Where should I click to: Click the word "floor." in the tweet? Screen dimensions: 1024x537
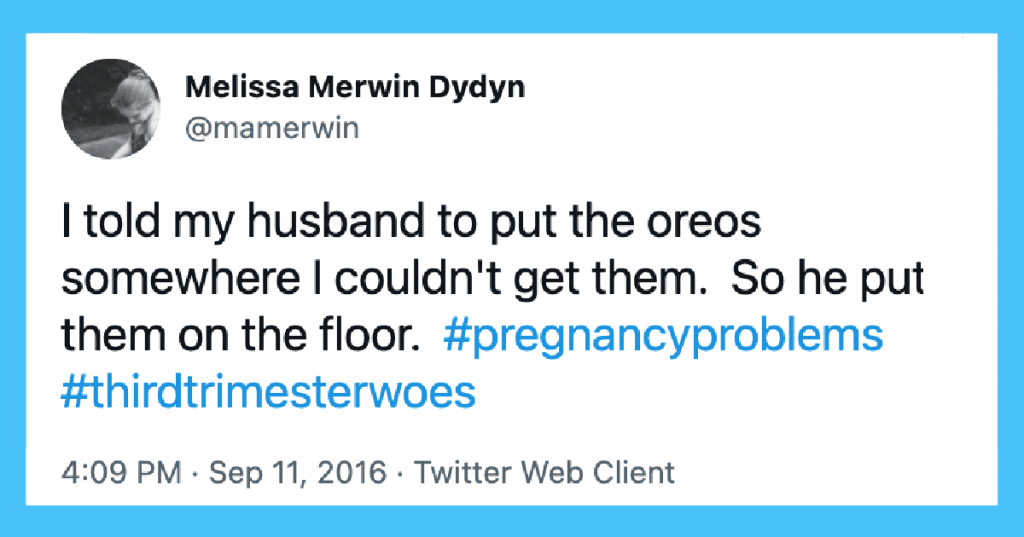369,334
